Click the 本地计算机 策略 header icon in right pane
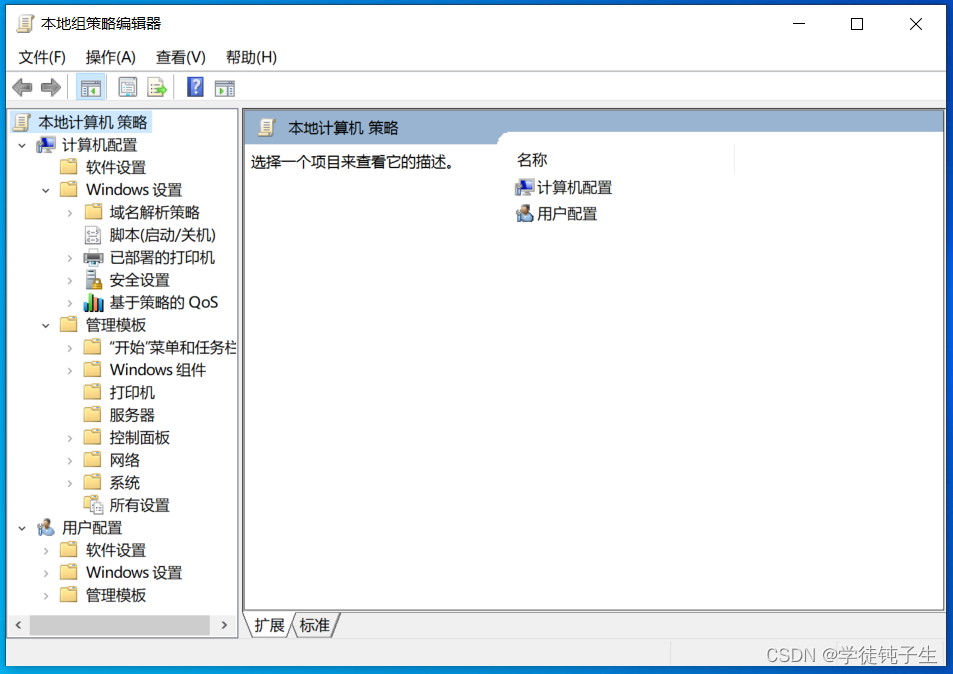 point(266,128)
